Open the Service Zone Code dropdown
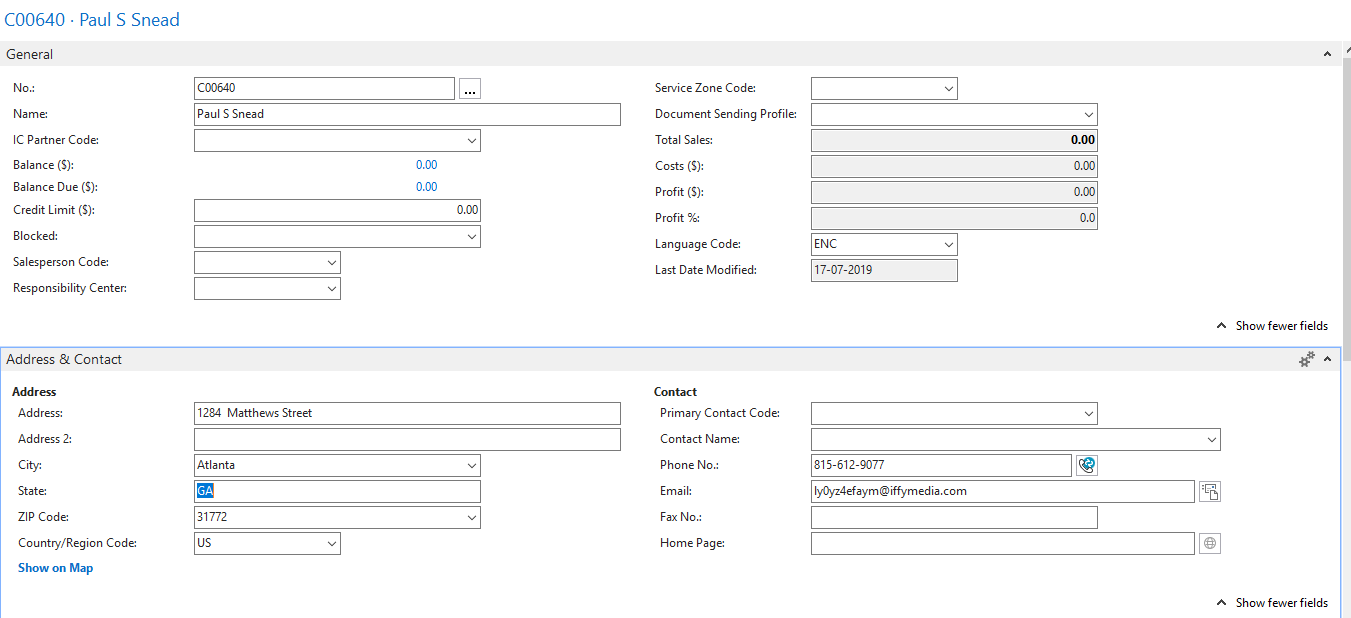Viewport: 1351px width, 618px height. (948, 88)
